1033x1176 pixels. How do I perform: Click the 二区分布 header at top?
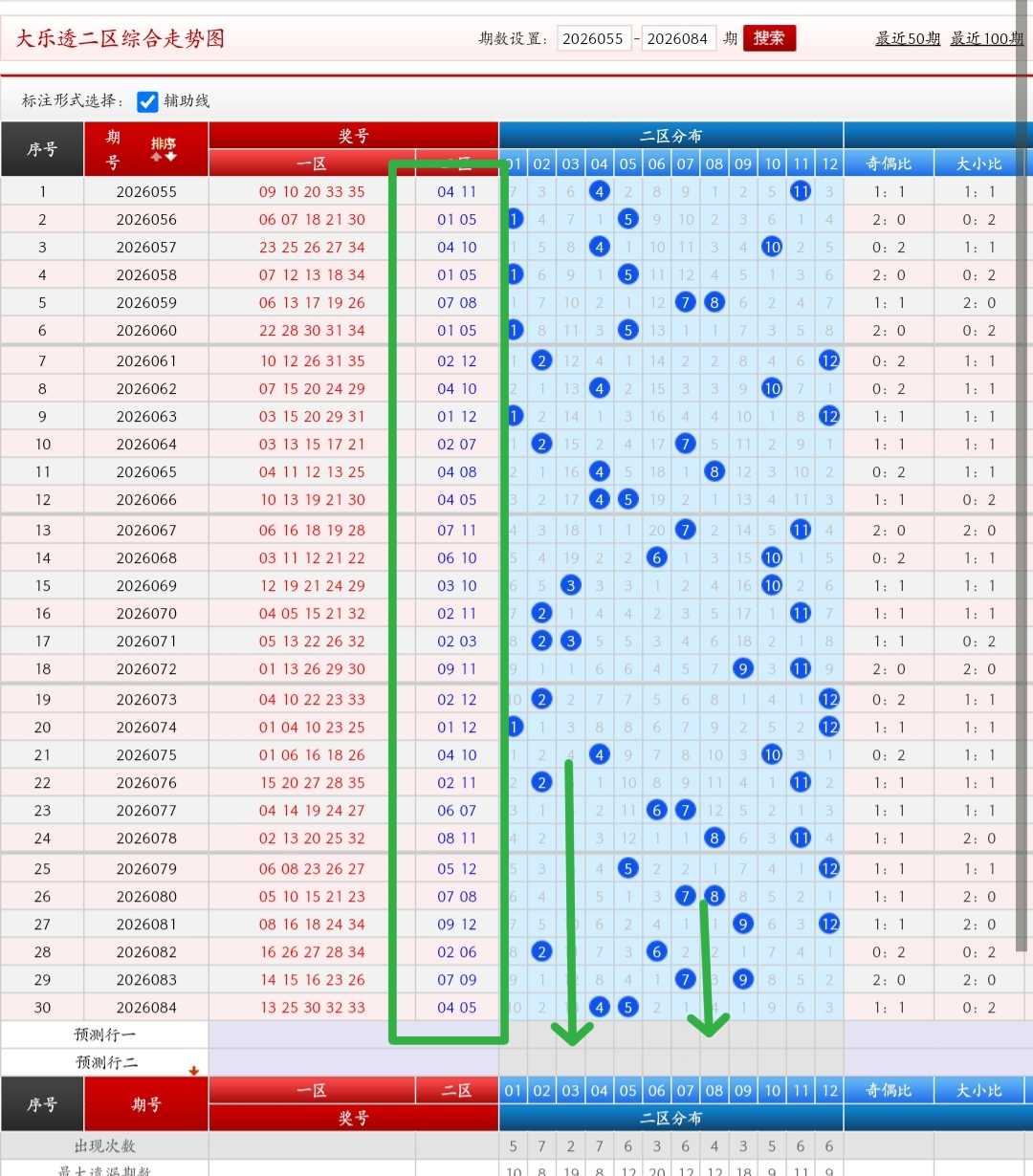(670, 136)
